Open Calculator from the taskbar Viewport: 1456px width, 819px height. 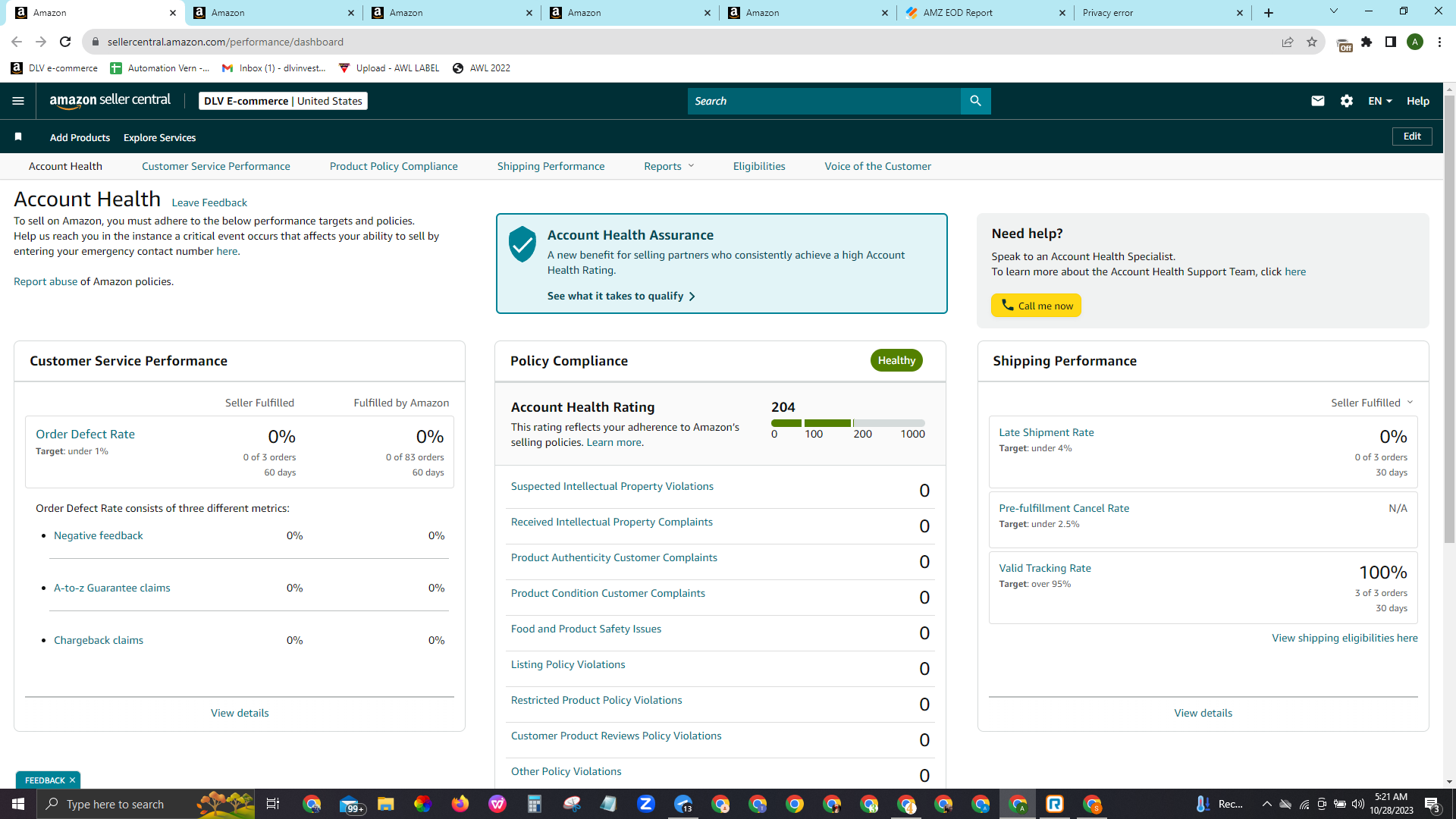pyautogui.click(x=535, y=804)
